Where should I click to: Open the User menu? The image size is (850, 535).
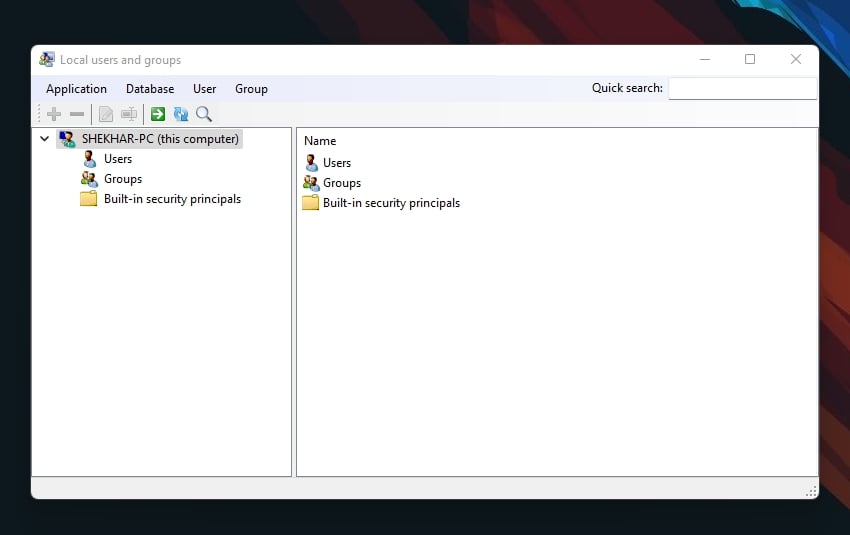204,89
